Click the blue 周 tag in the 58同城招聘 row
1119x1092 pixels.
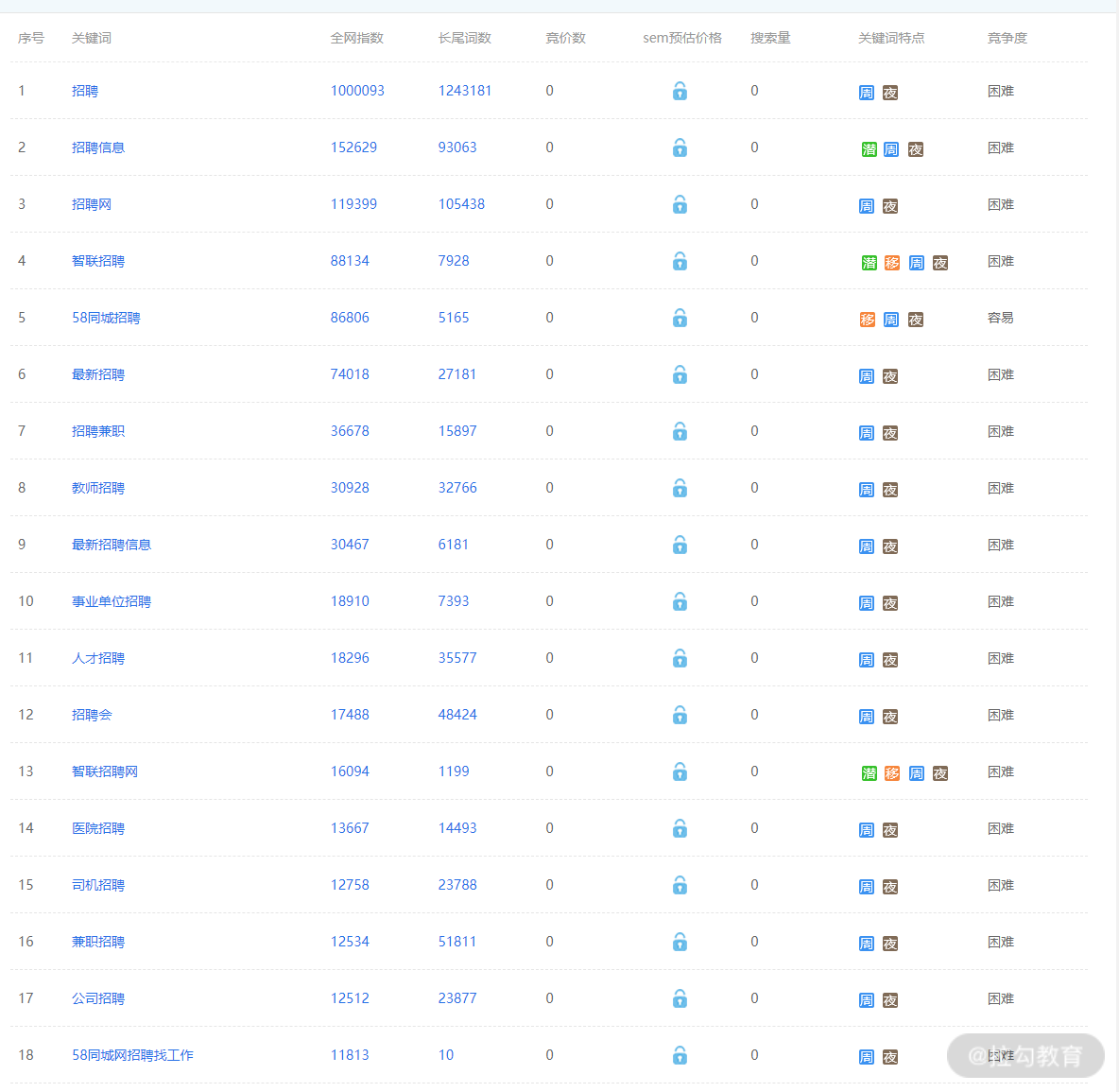tap(891, 320)
